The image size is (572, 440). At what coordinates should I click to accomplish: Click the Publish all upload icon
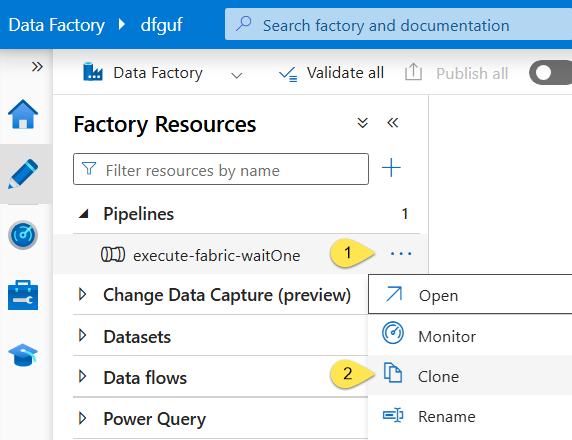pos(413,72)
